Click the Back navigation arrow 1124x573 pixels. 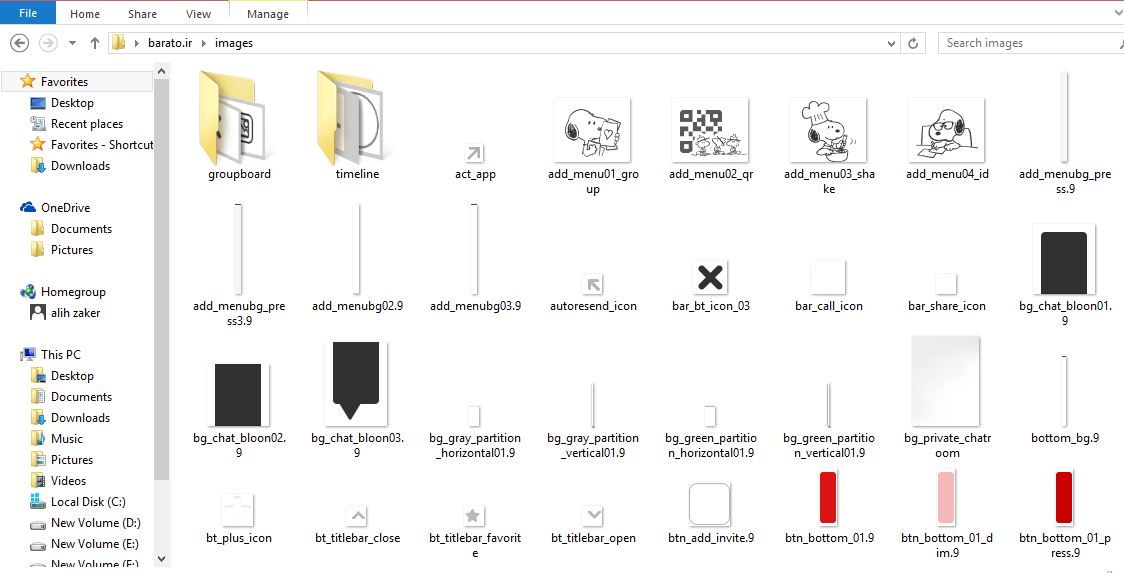pyautogui.click(x=19, y=43)
